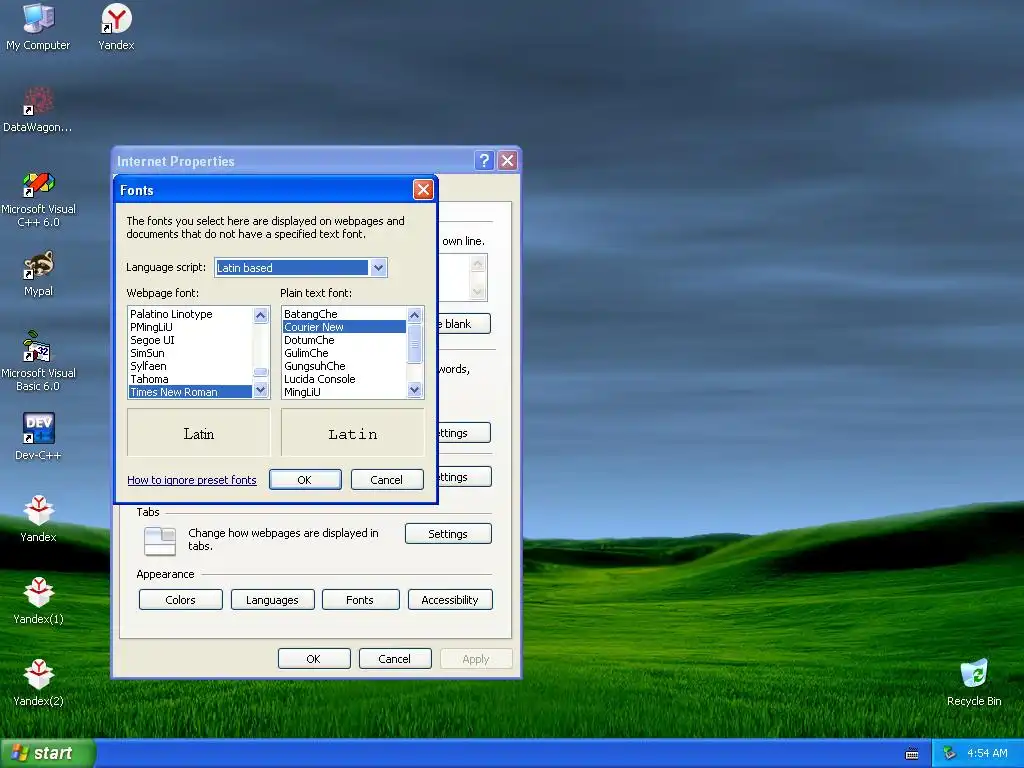
Task: Select BatangChe plain text font
Action: [344, 314]
